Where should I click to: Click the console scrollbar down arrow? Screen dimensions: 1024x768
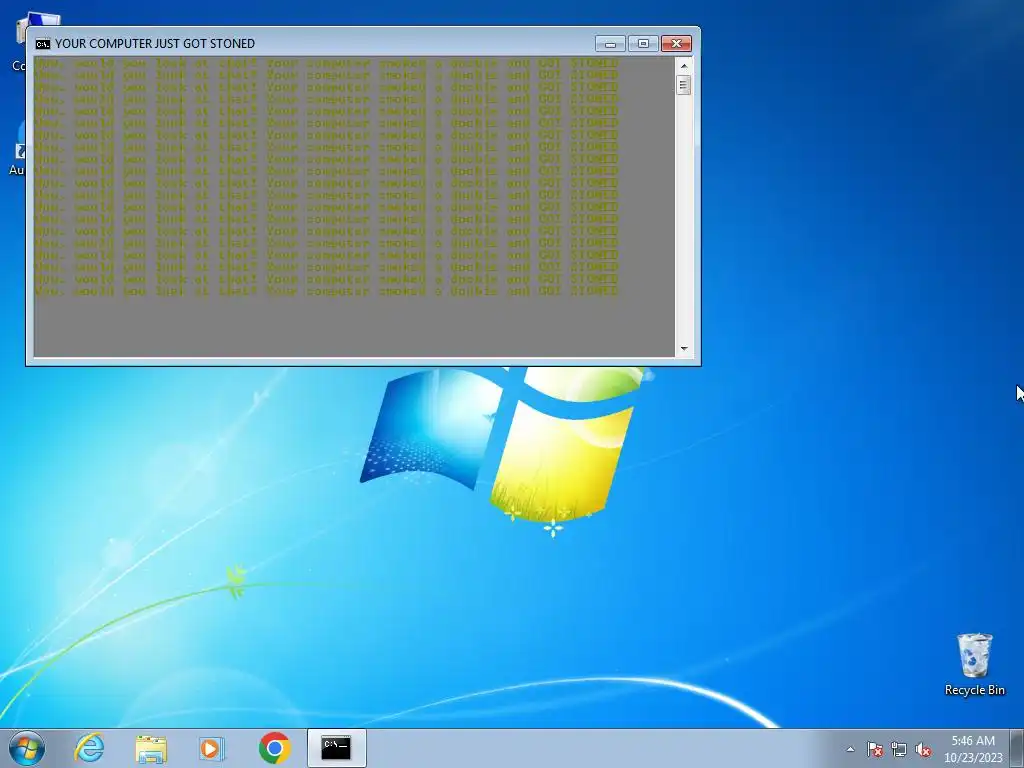click(x=684, y=349)
